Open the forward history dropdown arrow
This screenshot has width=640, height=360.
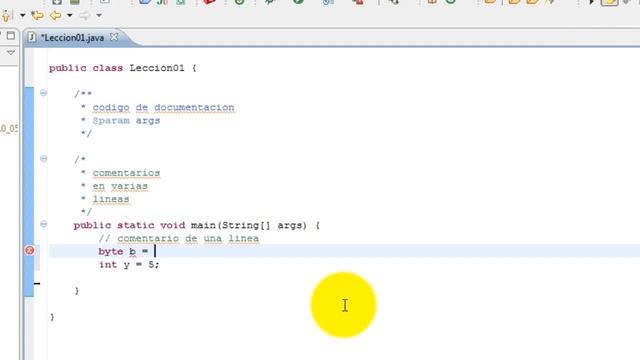pos(99,16)
